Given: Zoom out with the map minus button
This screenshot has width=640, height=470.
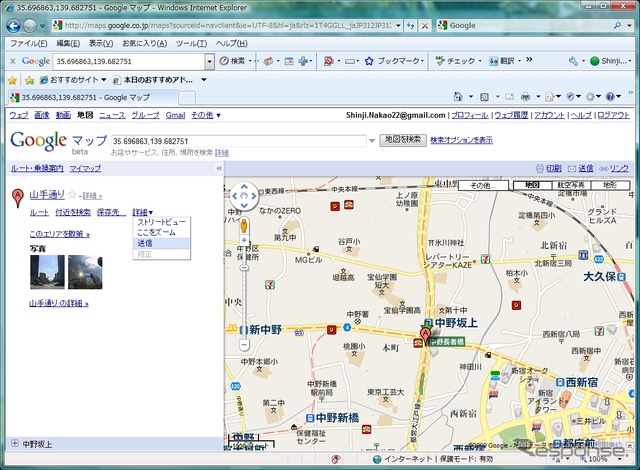Looking at the screenshot, I should tap(244, 345).
